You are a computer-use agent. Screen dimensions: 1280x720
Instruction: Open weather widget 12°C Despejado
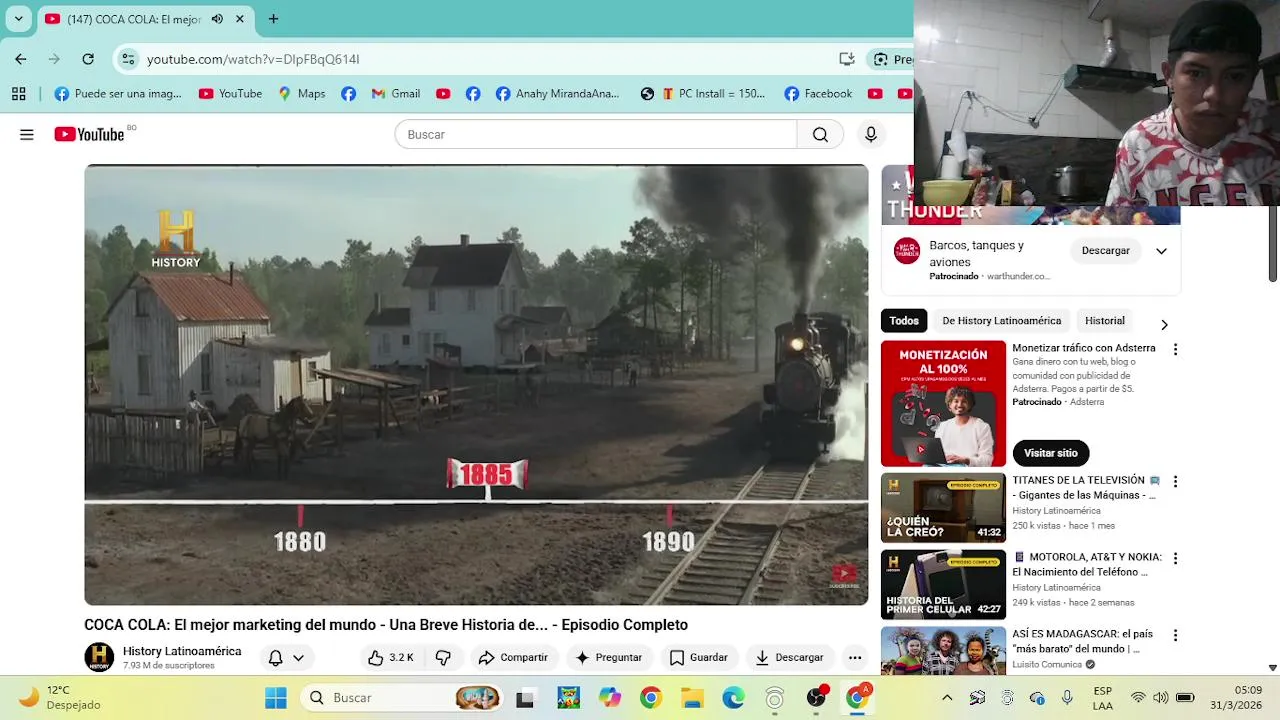coord(60,697)
